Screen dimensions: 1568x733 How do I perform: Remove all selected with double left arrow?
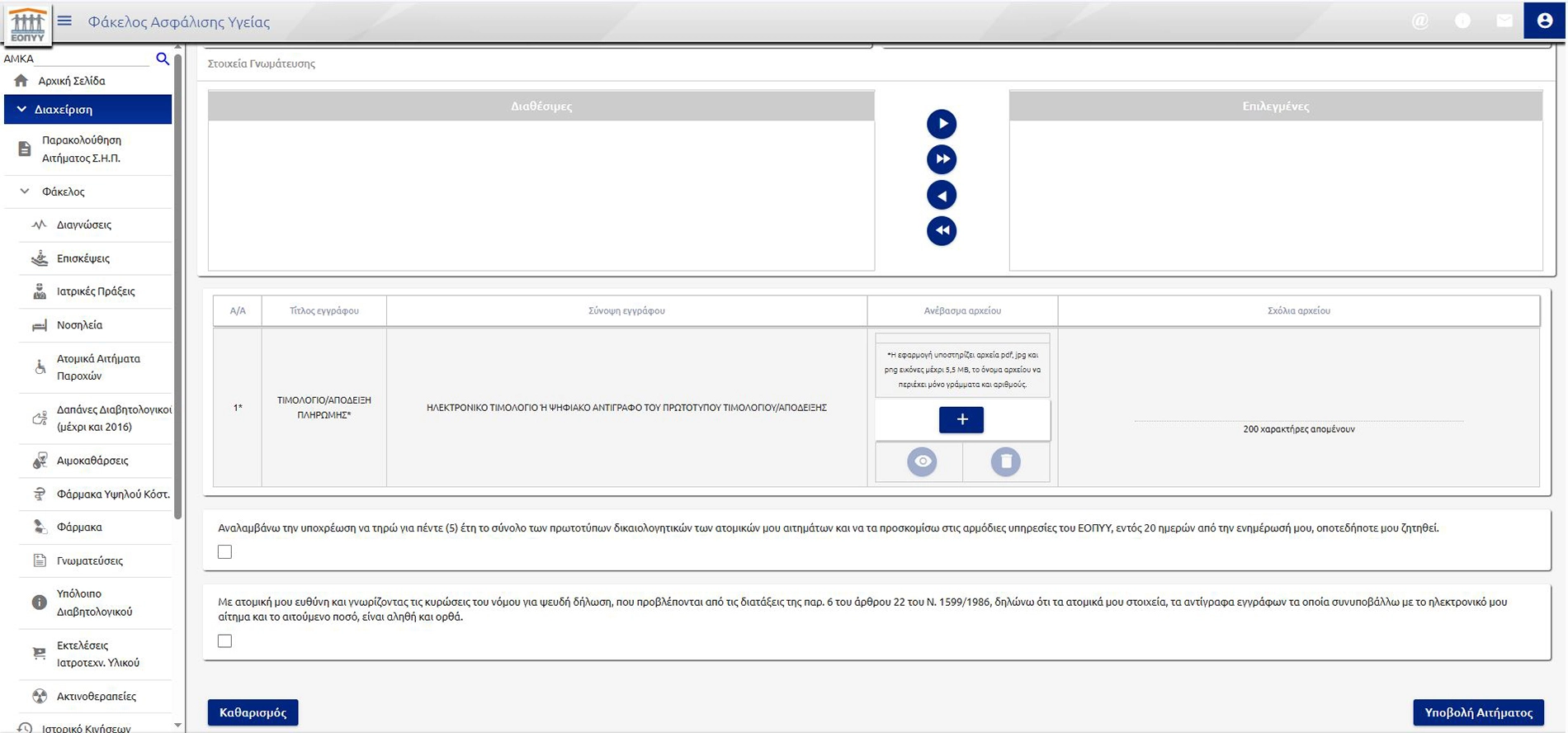(x=941, y=231)
